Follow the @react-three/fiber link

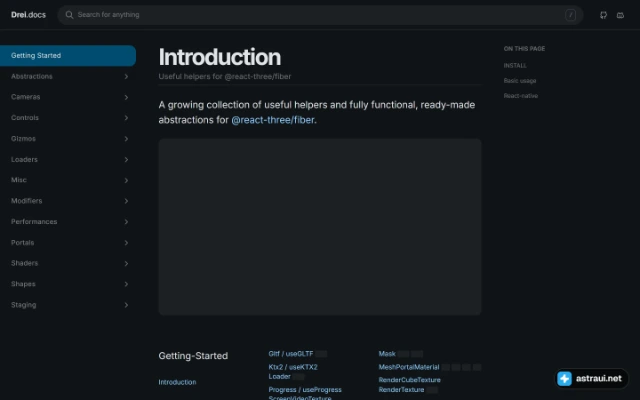click(x=273, y=120)
